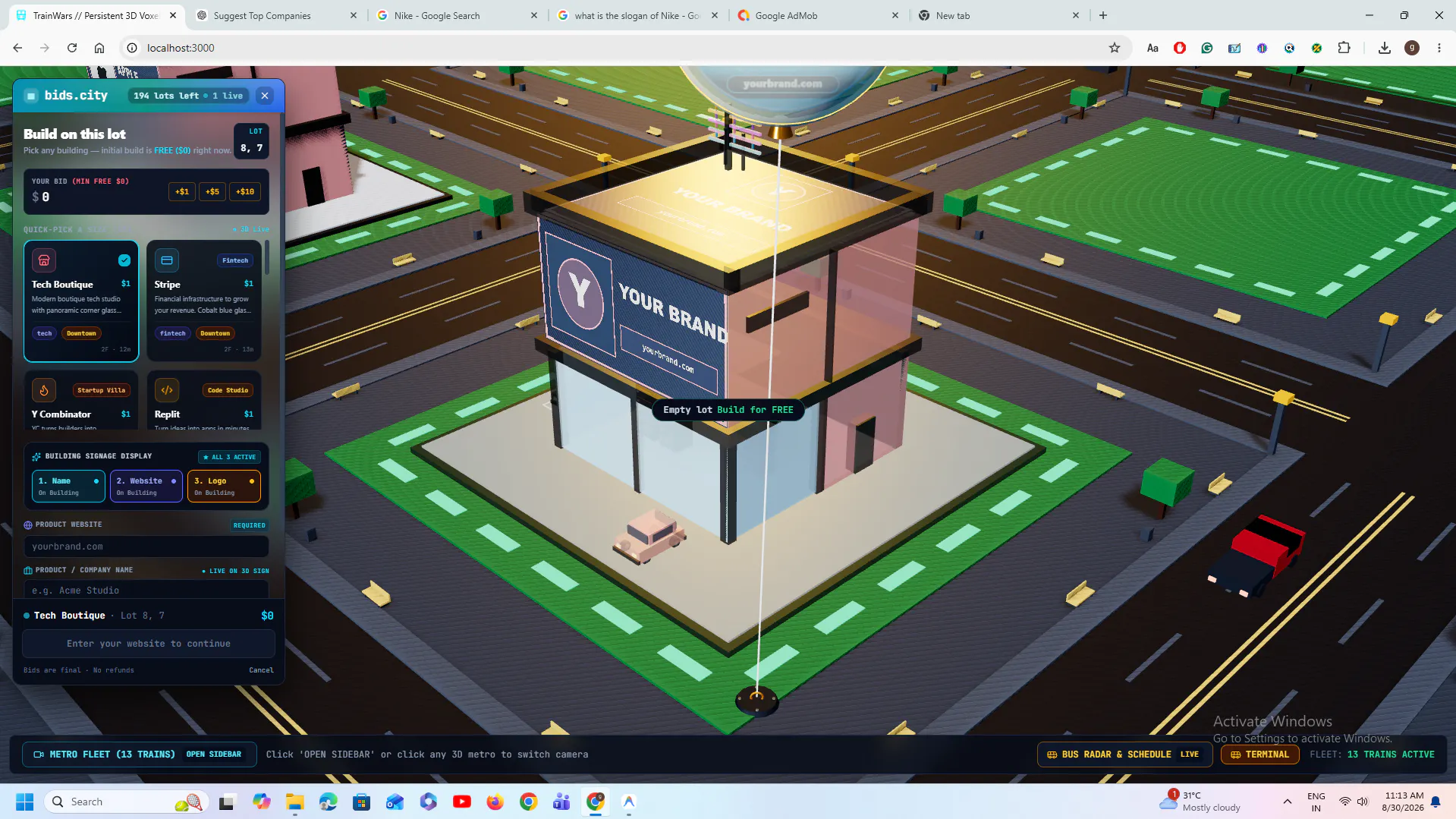Focus the yourbrand.com website field
Viewport: 1456px width, 819px height.
pos(146,547)
